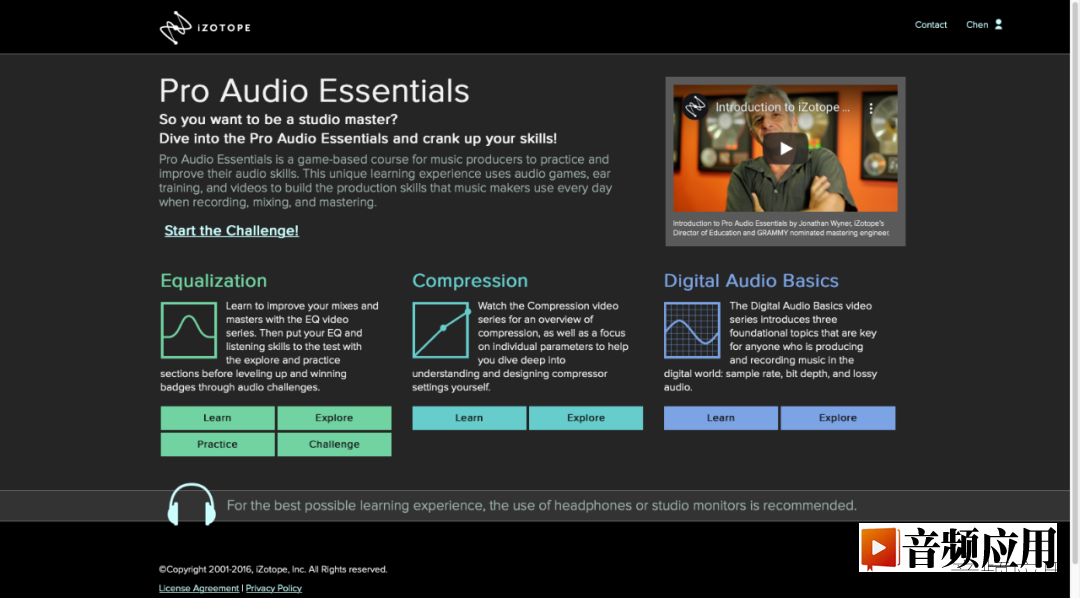Open Explore under Digital Audio Basics
Screen dimensions: 1080x598
838,418
